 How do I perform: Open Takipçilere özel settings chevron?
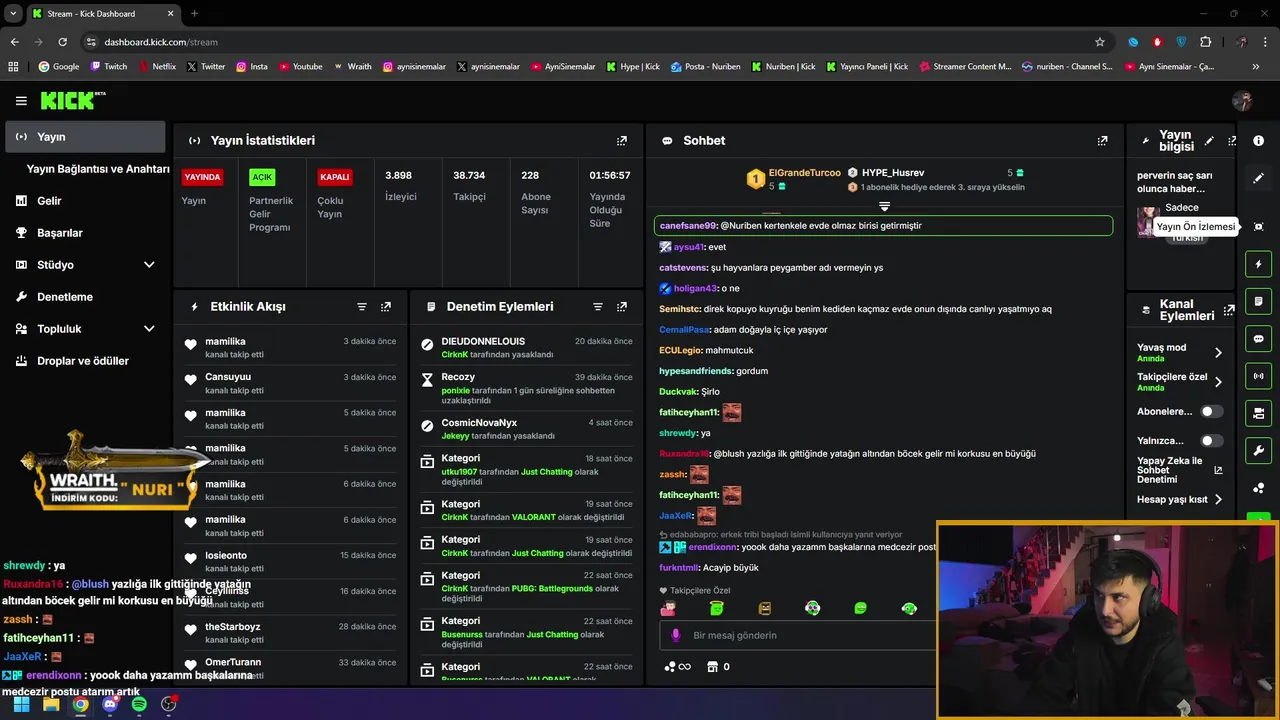click(1218, 382)
